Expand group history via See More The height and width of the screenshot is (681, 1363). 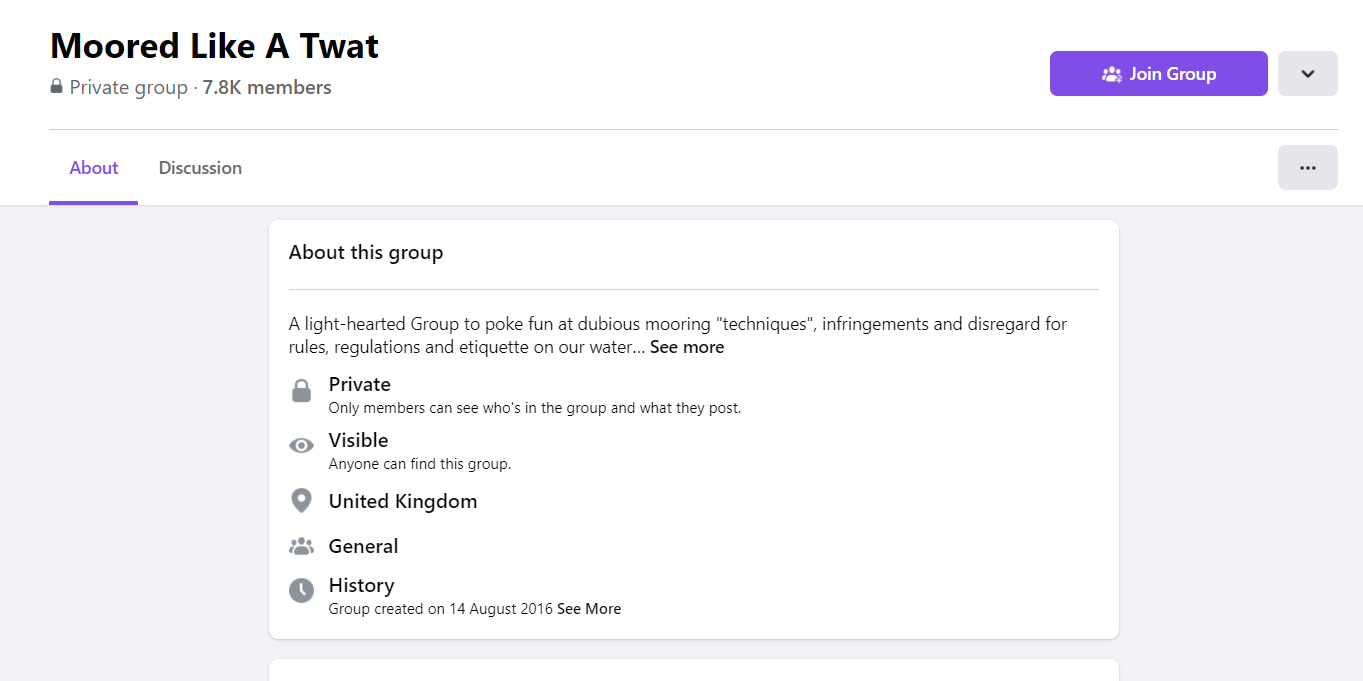point(589,609)
